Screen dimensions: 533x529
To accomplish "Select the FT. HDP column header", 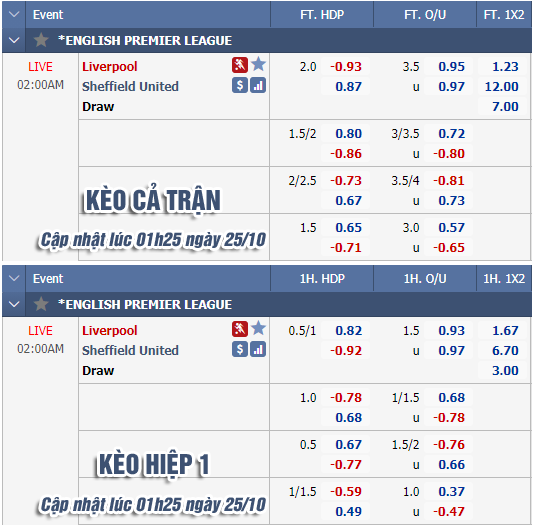I will (322, 15).
